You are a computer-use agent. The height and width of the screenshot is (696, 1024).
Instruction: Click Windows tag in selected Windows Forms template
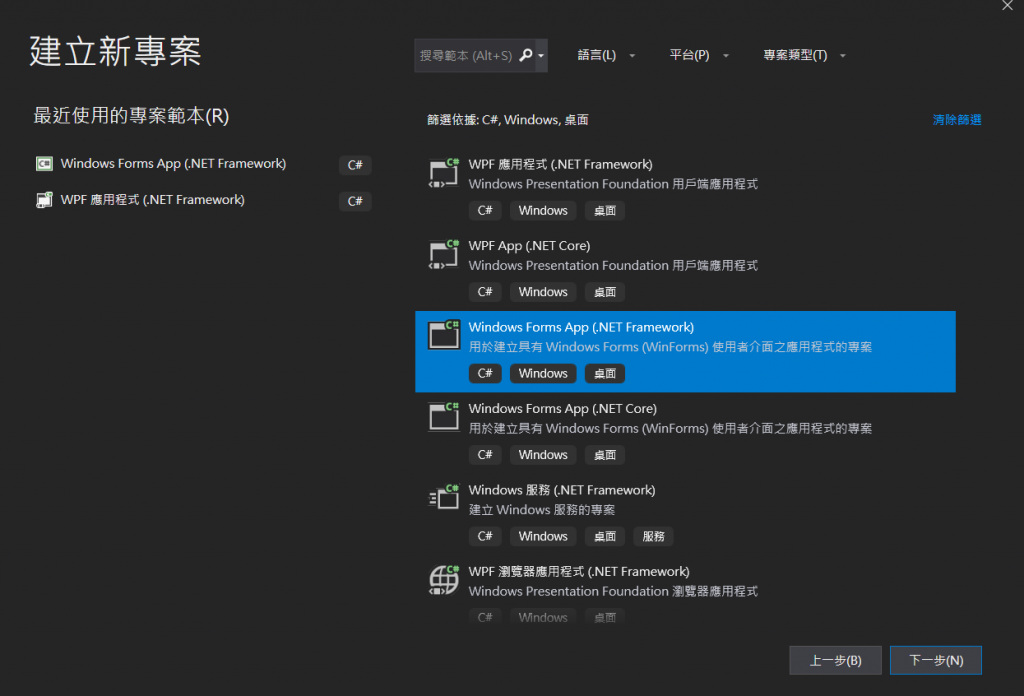[543, 373]
